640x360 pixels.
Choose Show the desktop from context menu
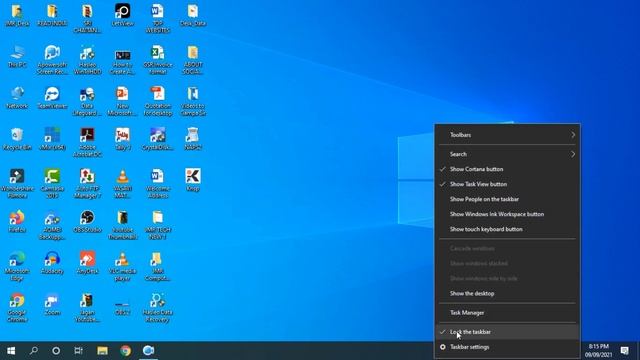coord(507,293)
